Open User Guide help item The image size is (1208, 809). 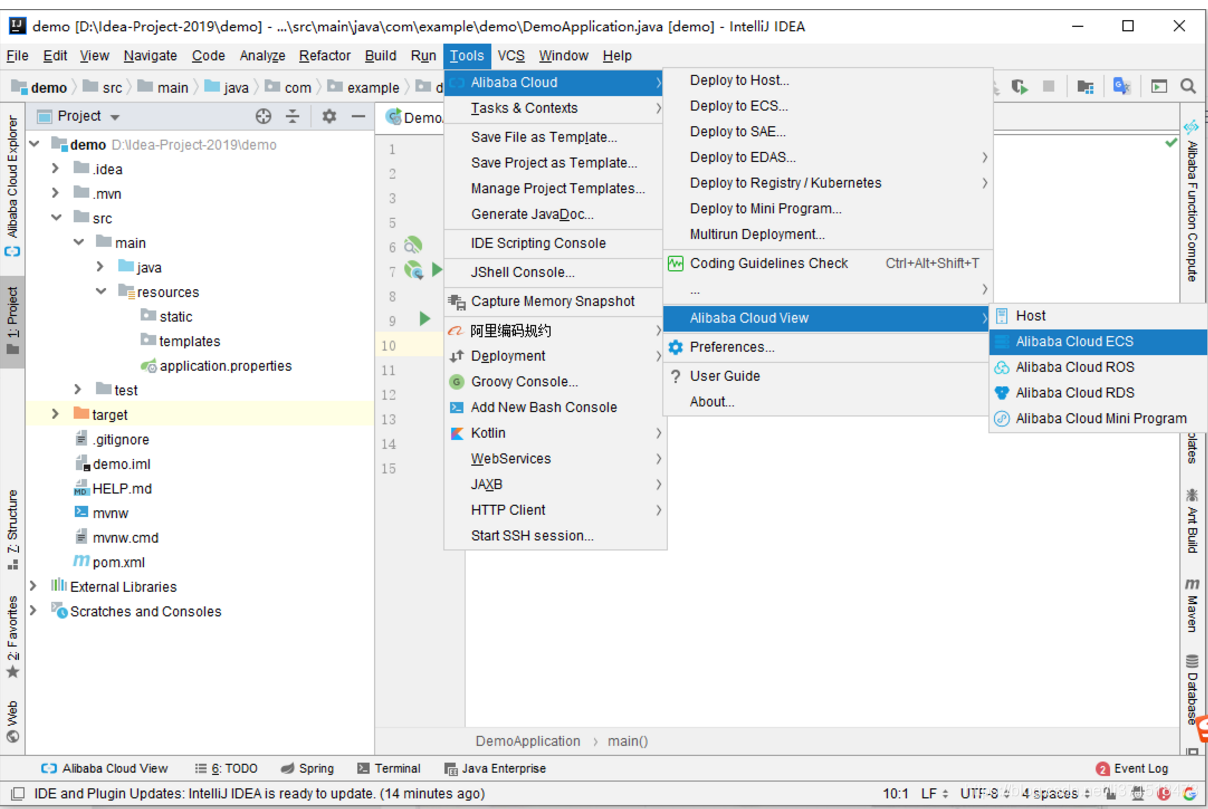coord(827,376)
